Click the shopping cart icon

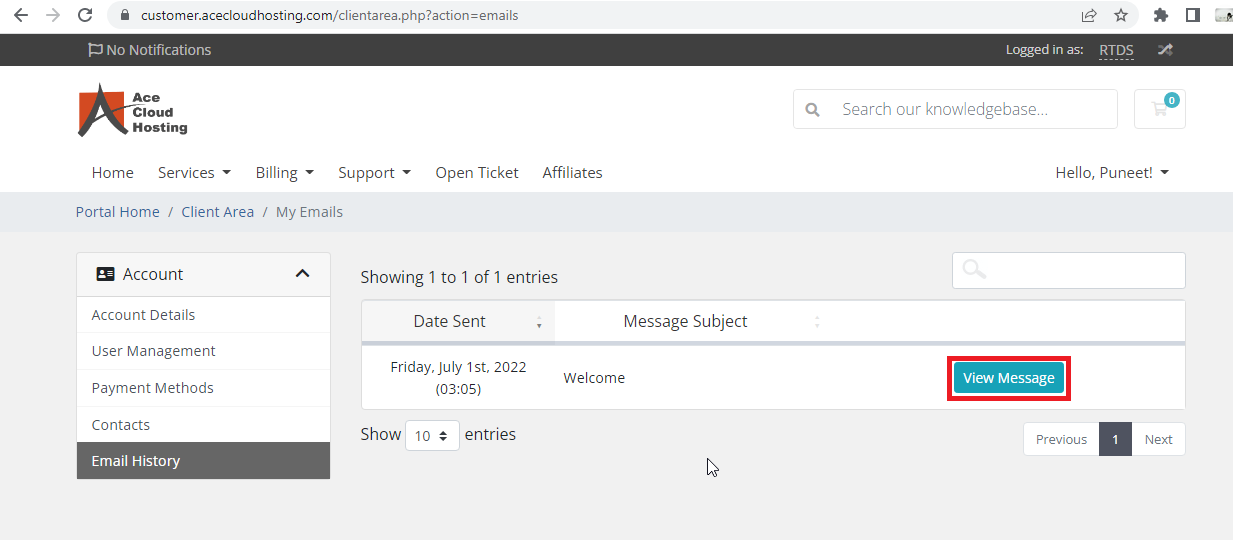(1160, 109)
